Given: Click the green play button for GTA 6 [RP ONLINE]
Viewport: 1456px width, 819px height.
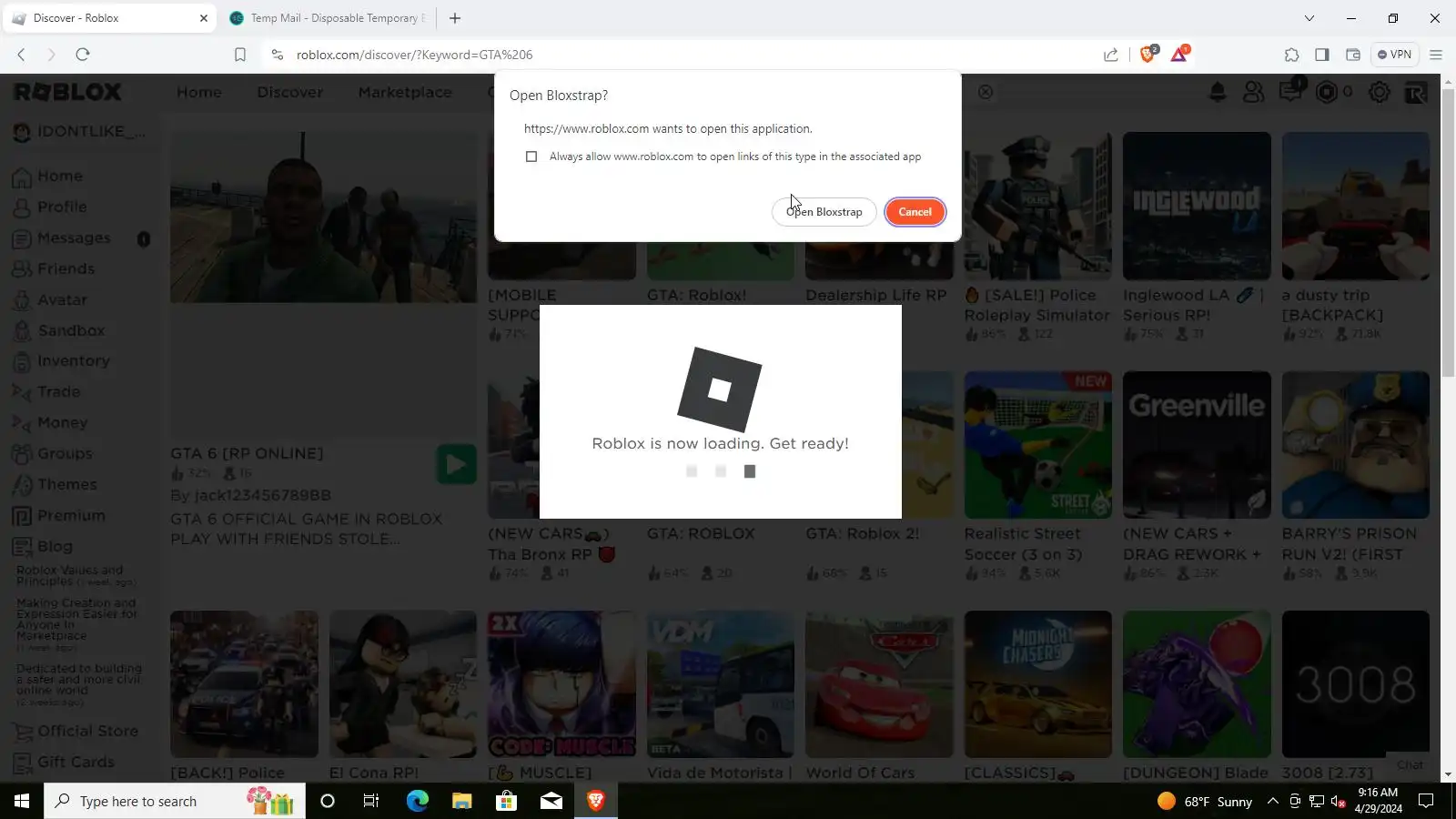Looking at the screenshot, I should (456, 465).
